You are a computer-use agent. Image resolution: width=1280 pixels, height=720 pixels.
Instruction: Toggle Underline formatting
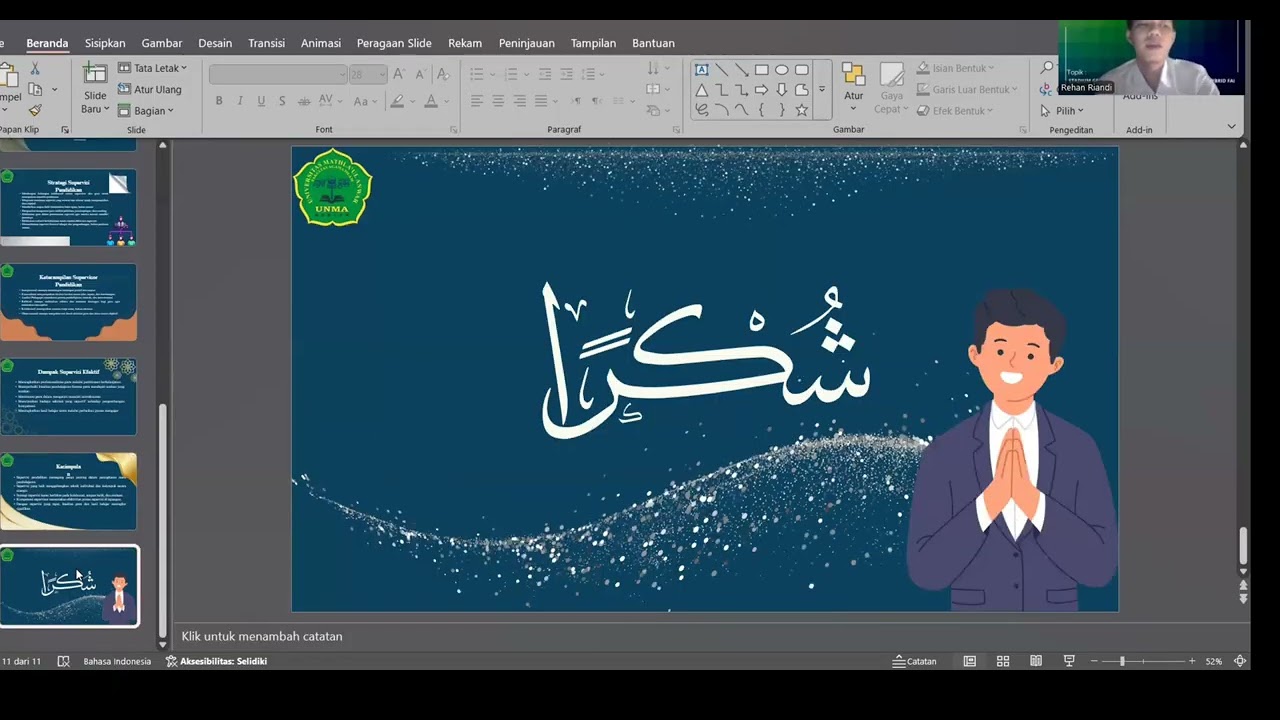point(261,101)
